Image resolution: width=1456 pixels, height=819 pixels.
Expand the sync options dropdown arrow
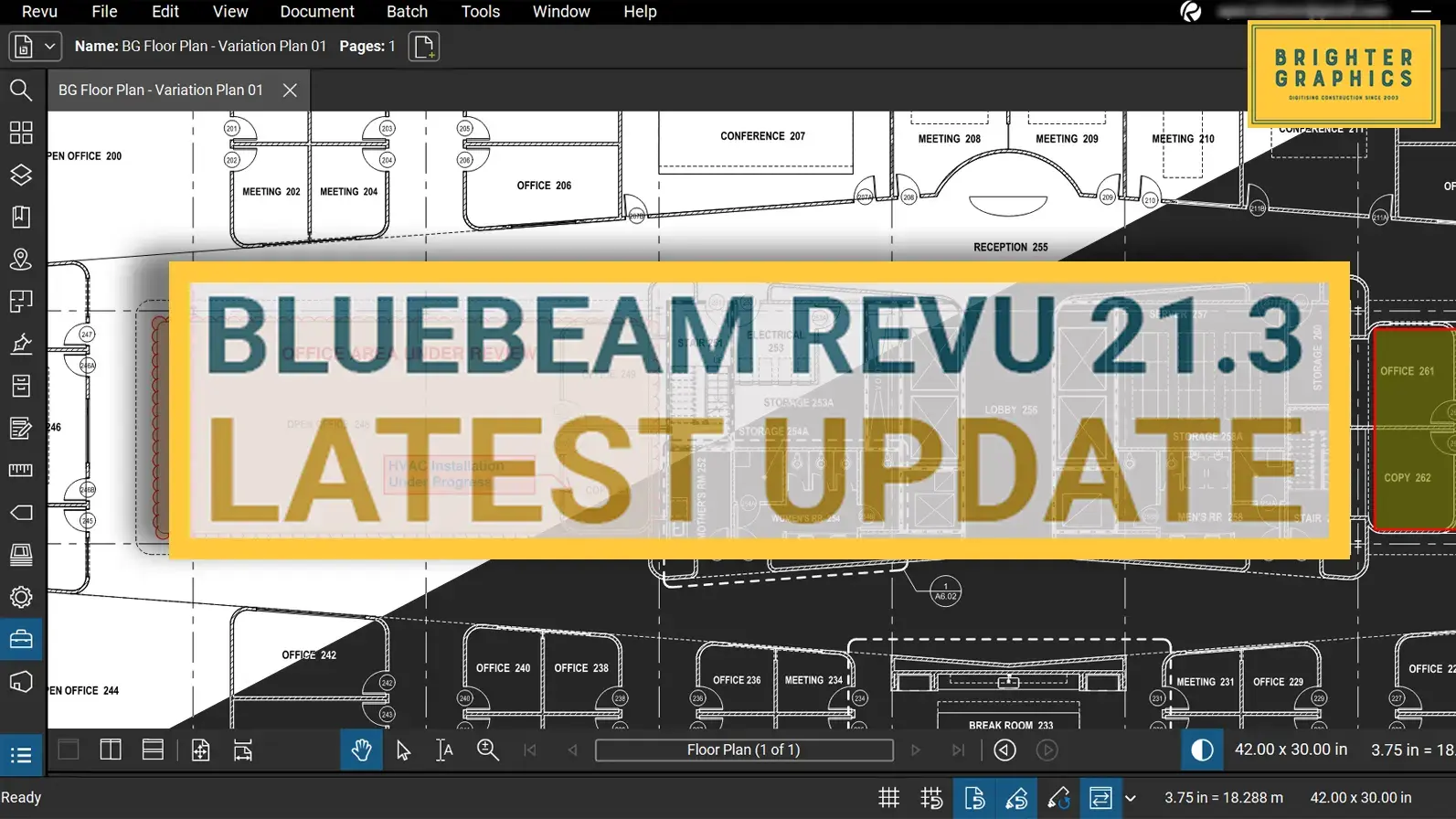point(1131,798)
